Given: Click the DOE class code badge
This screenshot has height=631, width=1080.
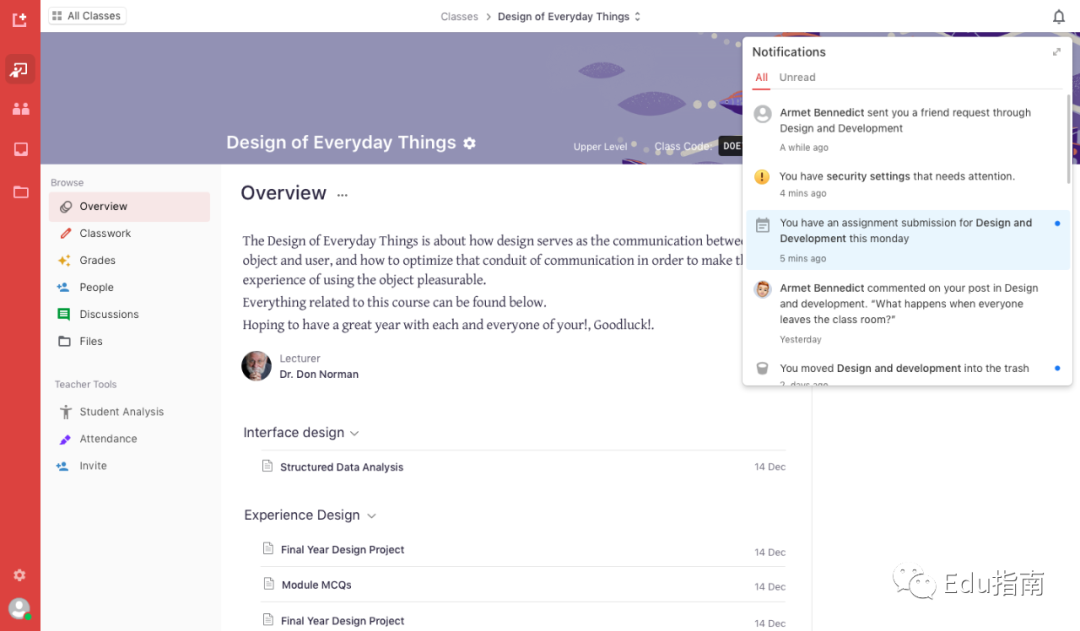Looking at the screenshot, I should coord(731,146).
